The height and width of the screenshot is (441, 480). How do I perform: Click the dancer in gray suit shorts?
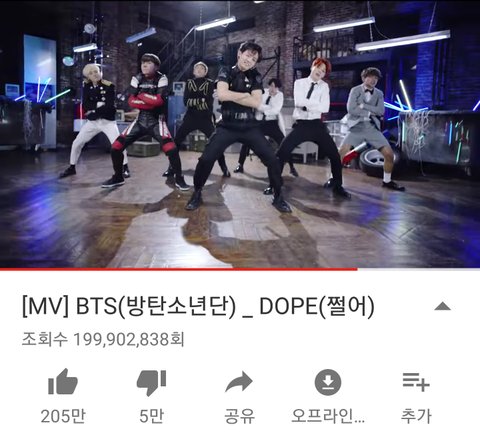click(368, 128)
